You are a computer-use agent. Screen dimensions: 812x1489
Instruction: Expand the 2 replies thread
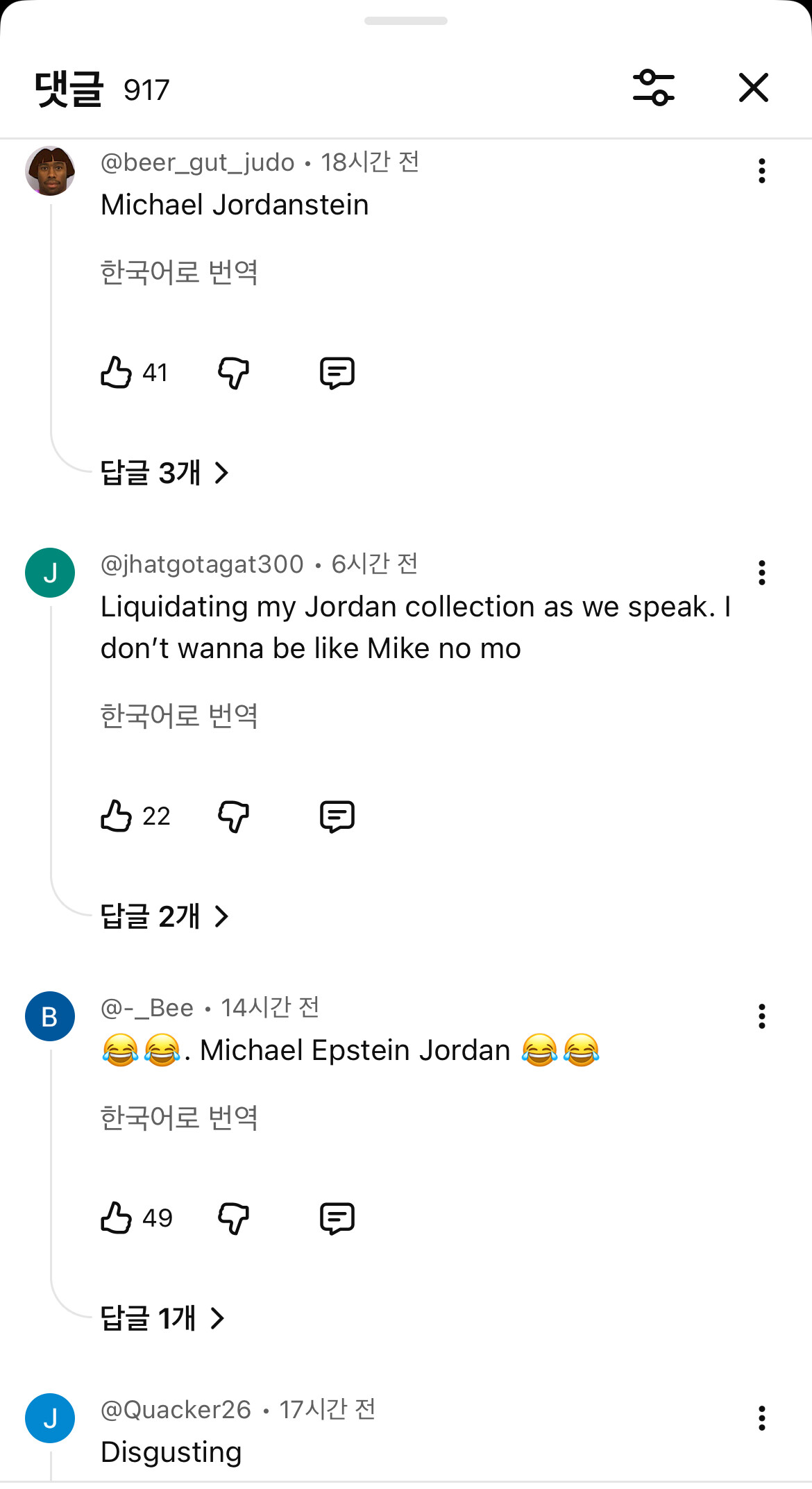164,916
